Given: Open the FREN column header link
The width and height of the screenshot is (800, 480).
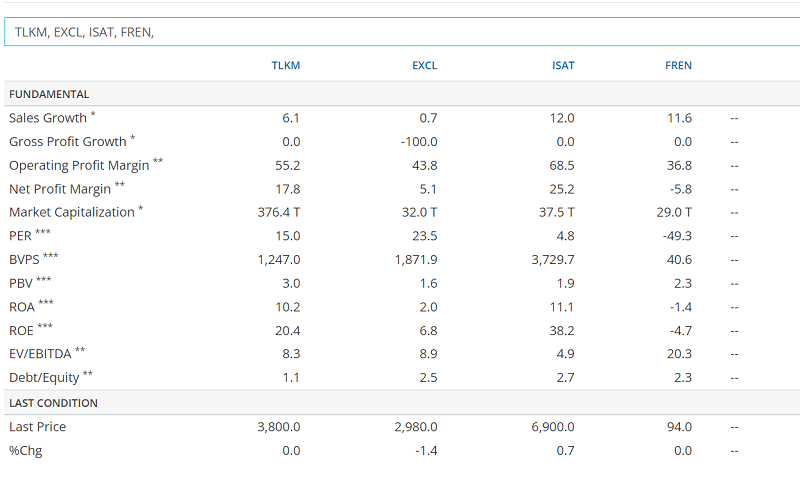Looking at the screenshot, I should click(678, 65).
